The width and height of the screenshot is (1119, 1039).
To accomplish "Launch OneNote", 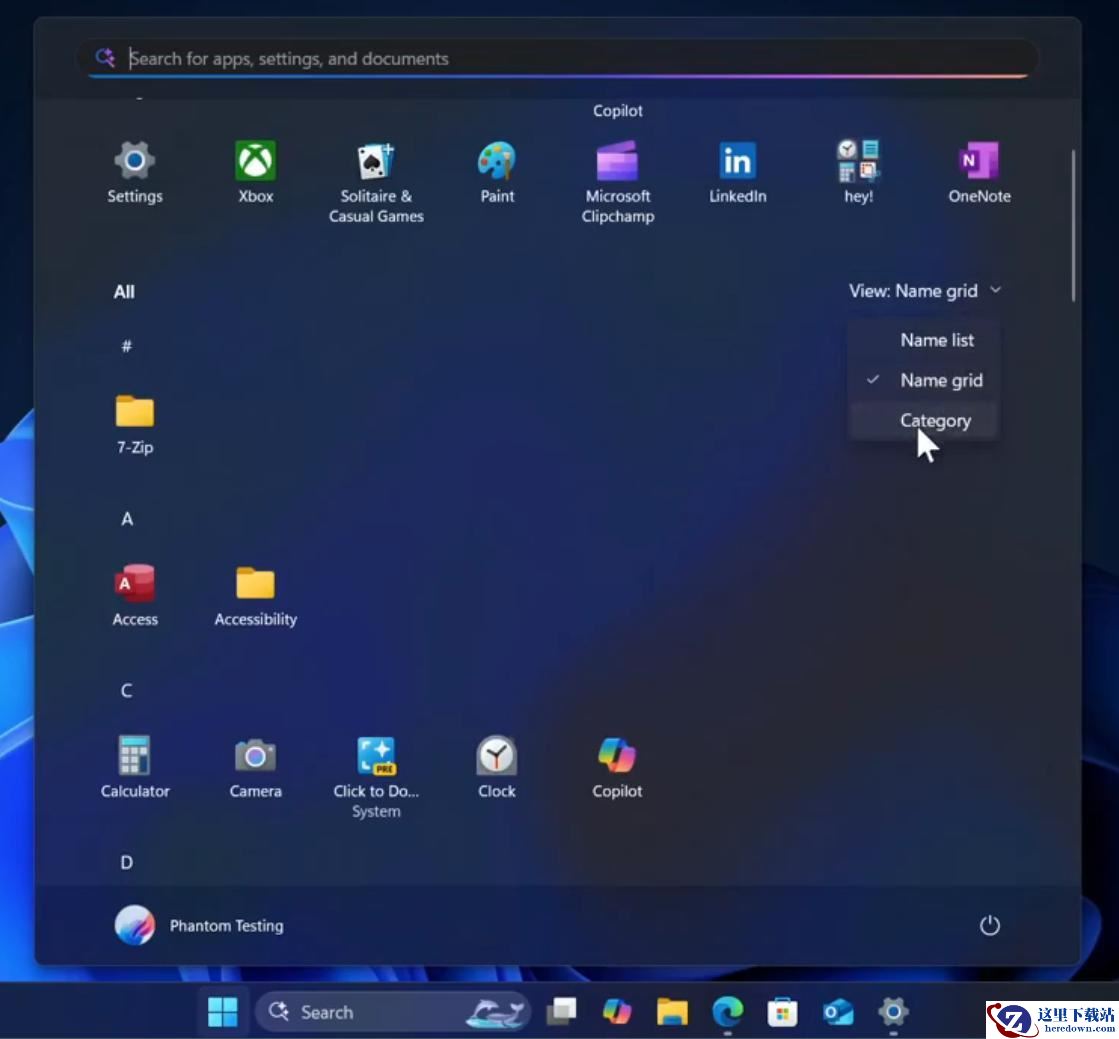I will tap(979, 173).
